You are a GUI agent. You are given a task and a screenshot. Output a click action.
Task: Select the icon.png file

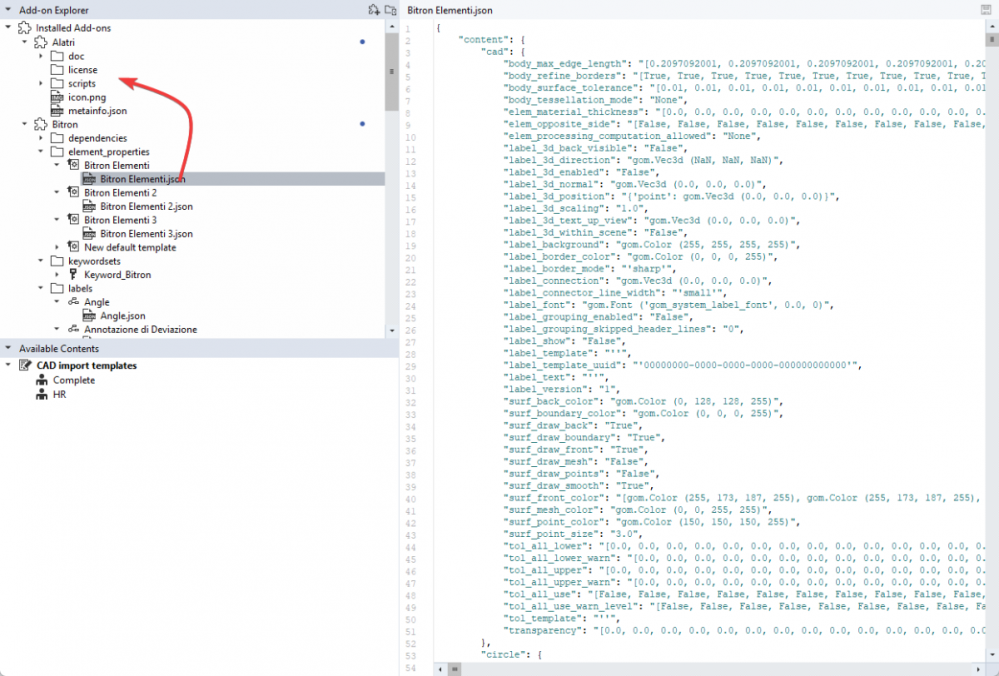pyautogui.click(x=88, y=97)
